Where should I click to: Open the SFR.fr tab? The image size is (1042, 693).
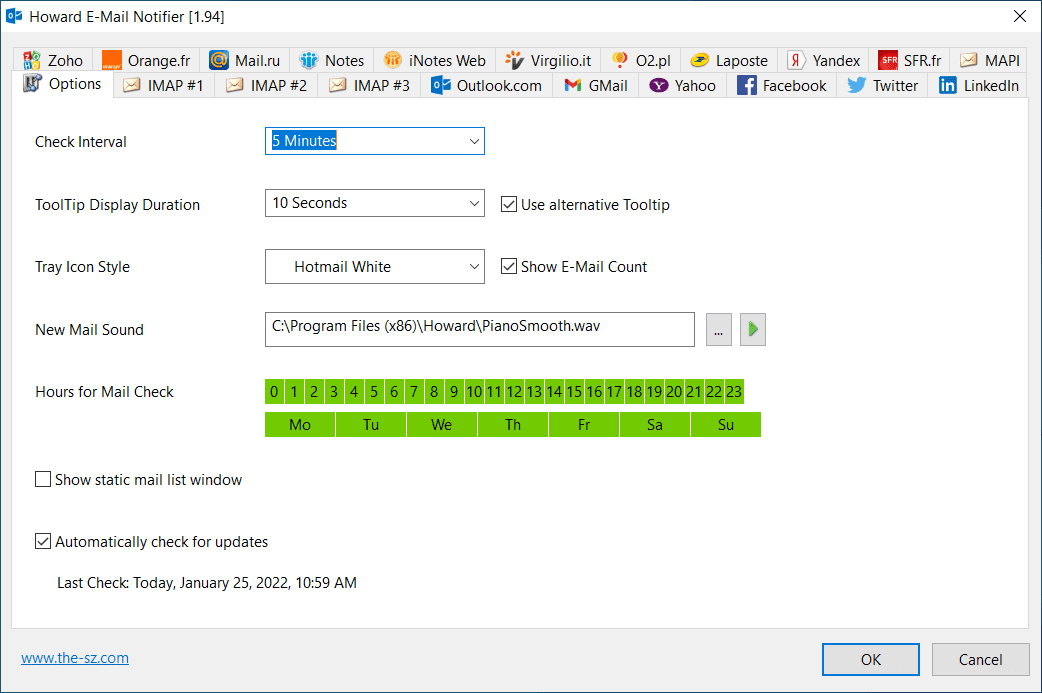(x=909, y=60)
